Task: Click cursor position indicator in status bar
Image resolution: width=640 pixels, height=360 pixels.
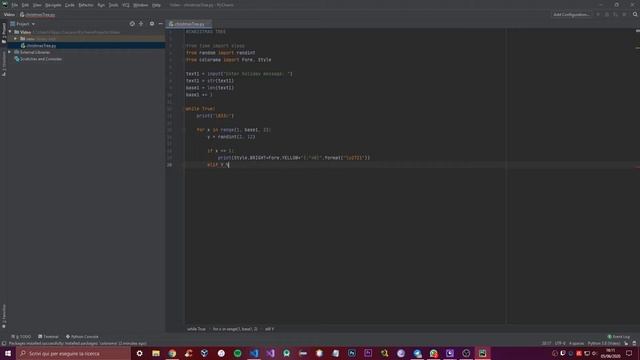Action: 547,344
